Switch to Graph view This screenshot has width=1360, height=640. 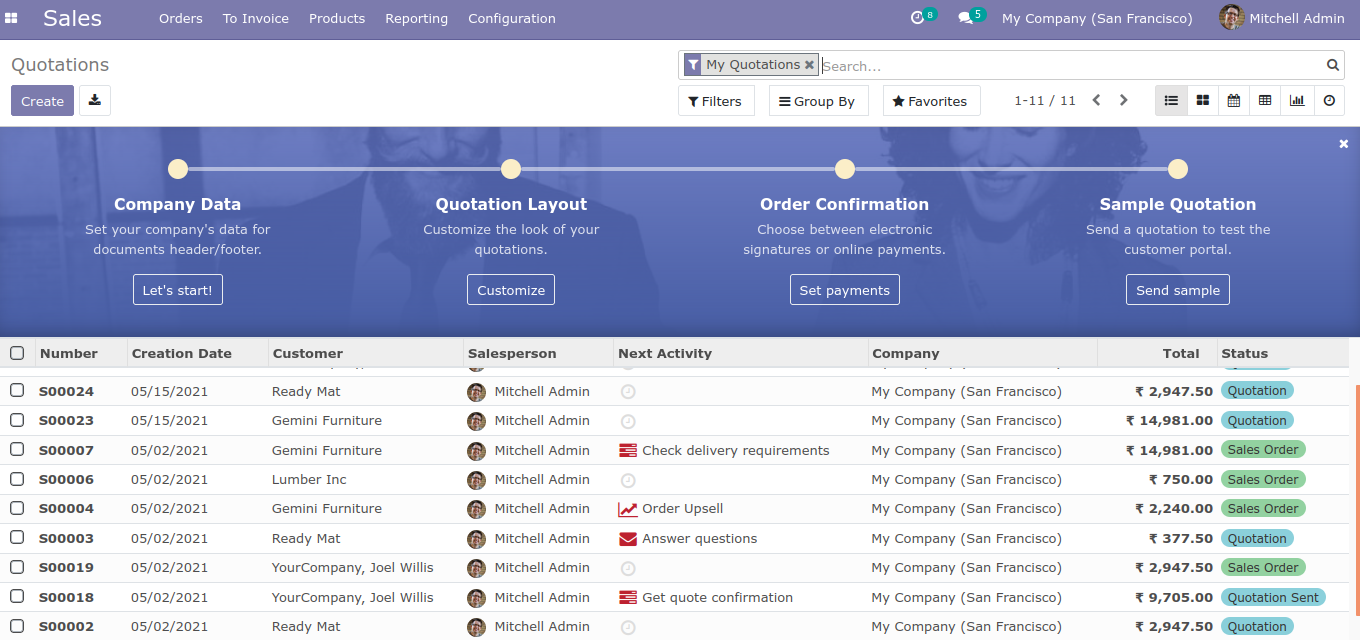(1297, 101)
